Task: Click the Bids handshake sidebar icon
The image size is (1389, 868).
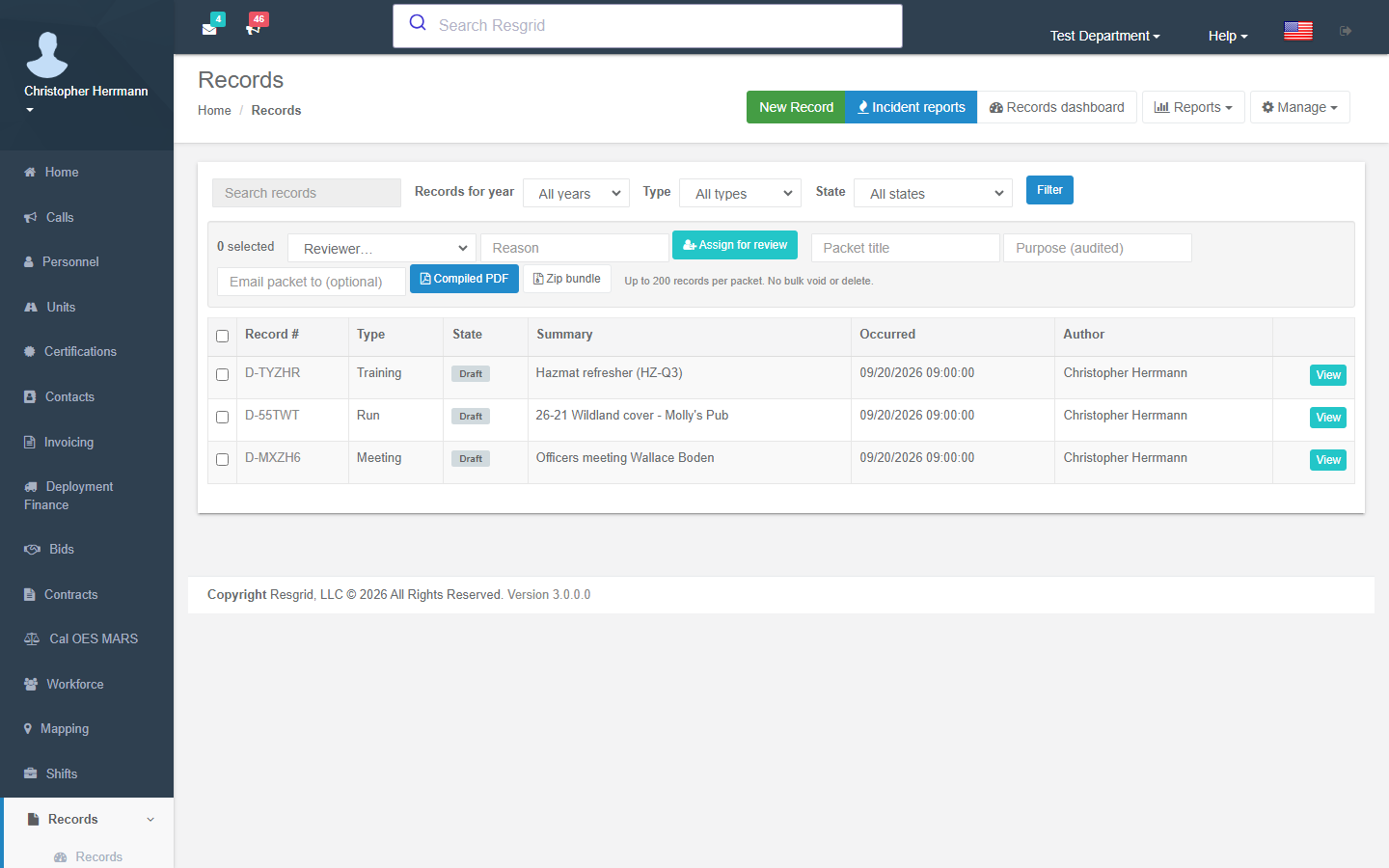Action: (32, 549)
